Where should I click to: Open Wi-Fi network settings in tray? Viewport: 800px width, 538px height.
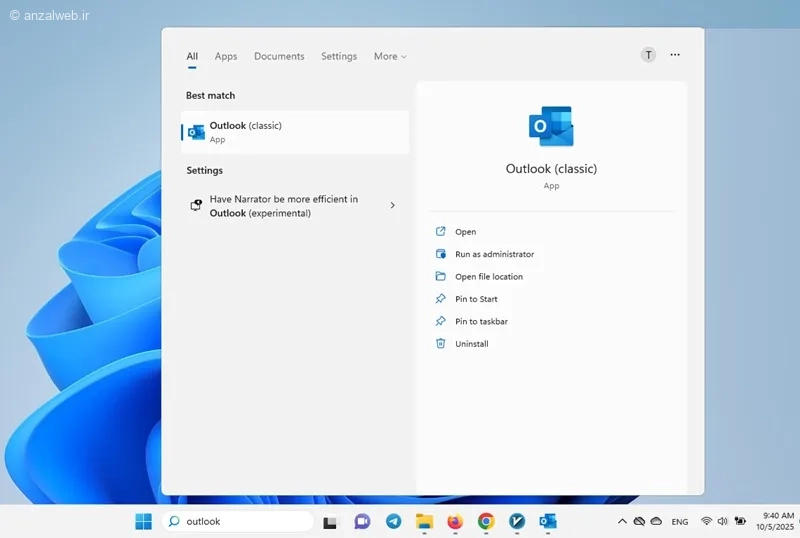pos(706,521)
